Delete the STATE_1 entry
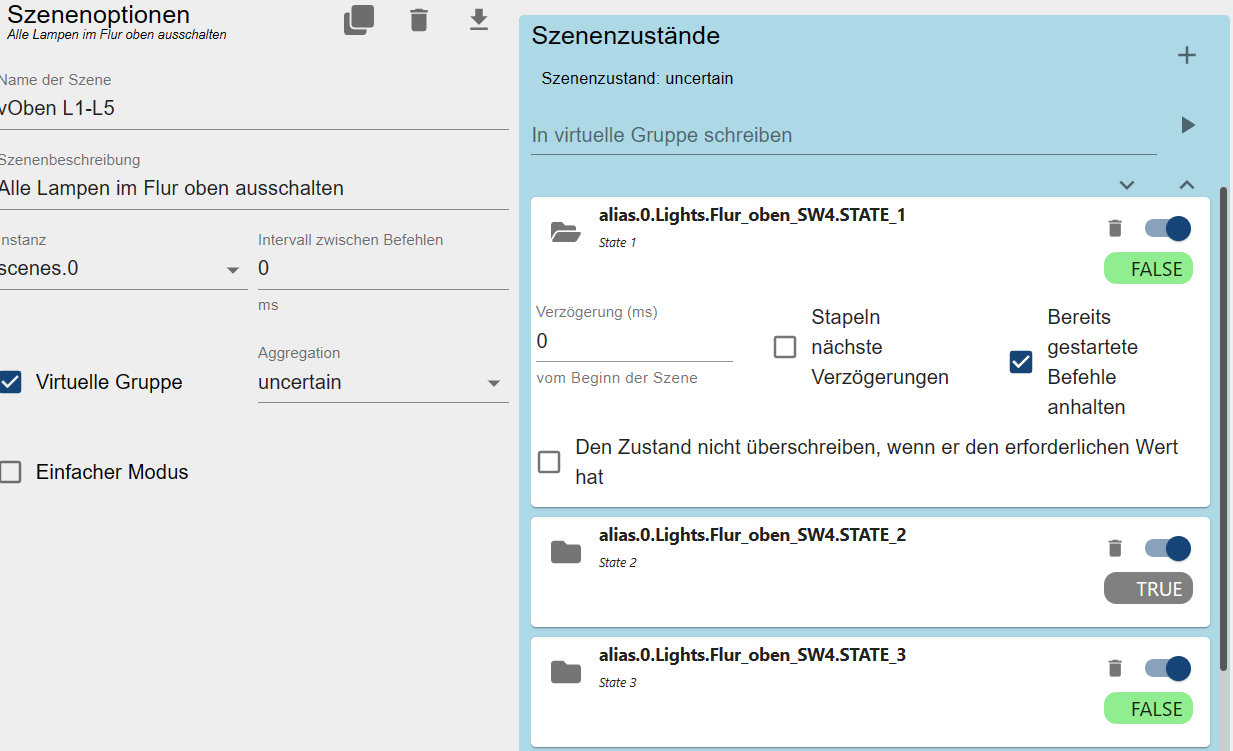Screen dimensions: 1233x751 coord(1115,229)
